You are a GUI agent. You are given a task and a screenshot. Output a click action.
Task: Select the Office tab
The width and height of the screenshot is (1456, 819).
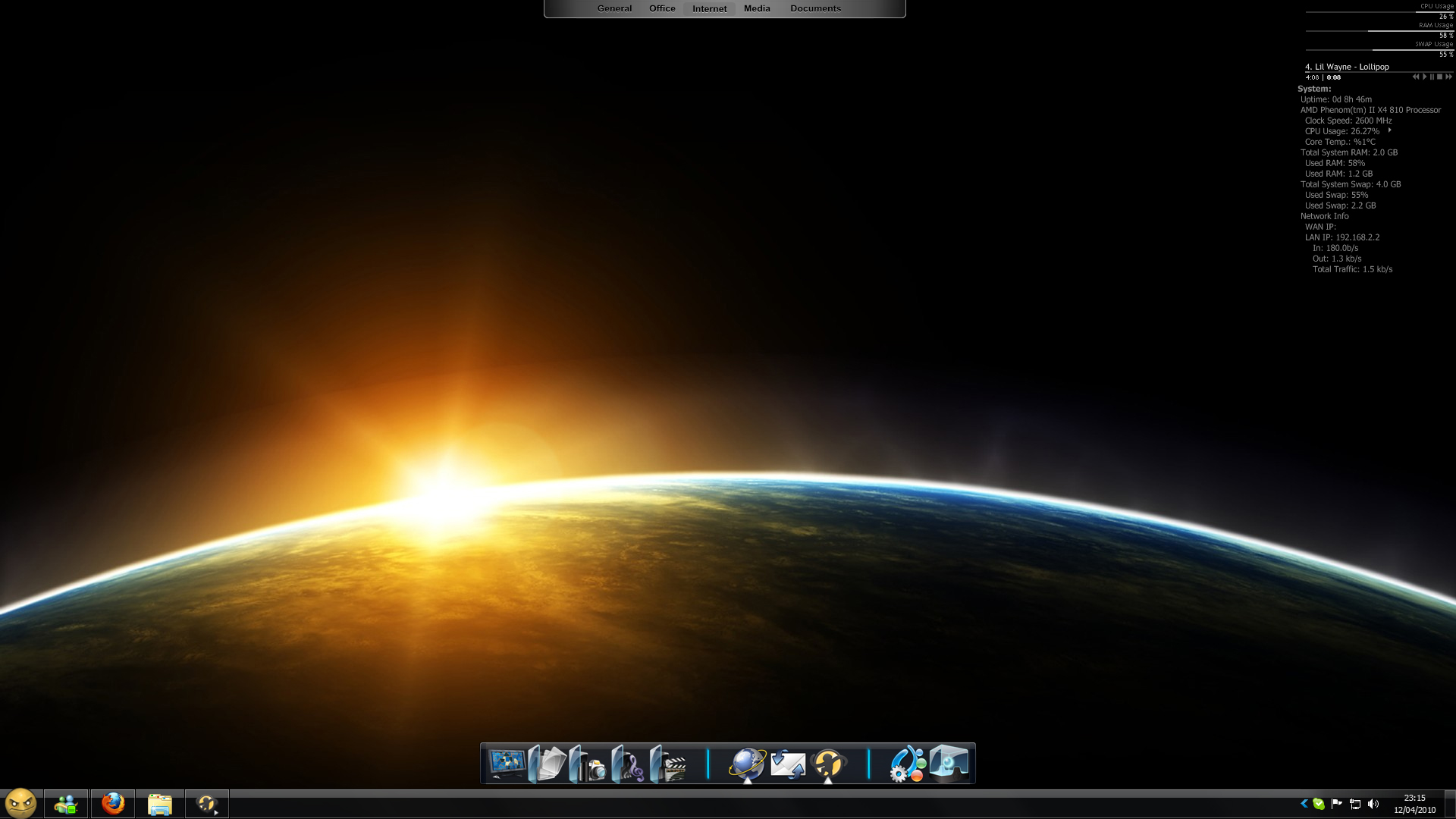(661, 8)
